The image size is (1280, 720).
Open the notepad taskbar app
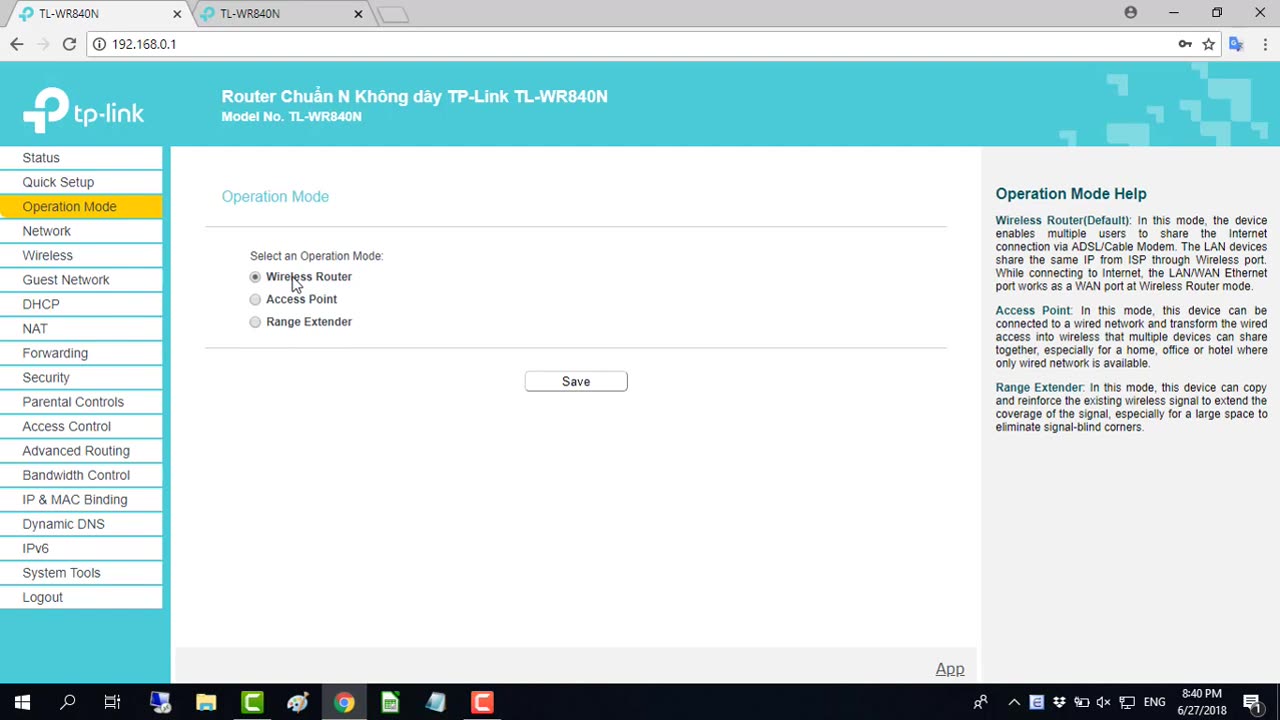point(436,702)
